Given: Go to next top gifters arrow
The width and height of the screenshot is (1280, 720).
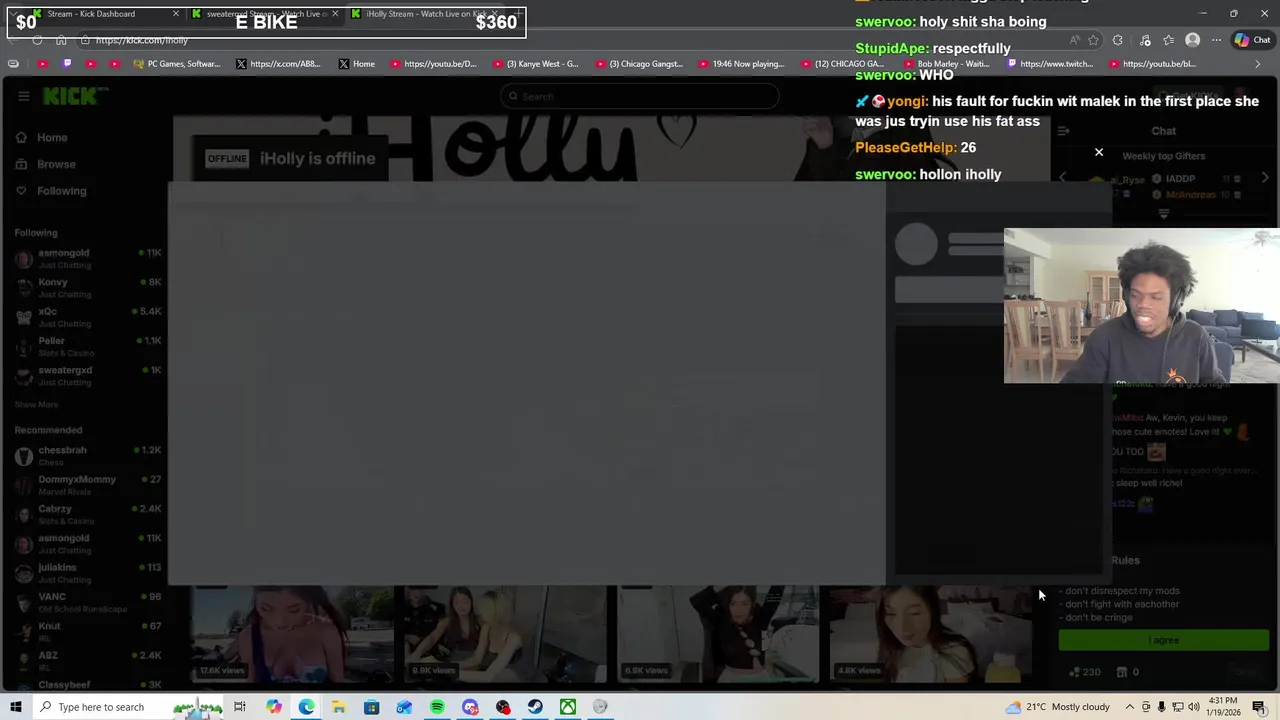Looking at the screenshot, I should 1265,178.
